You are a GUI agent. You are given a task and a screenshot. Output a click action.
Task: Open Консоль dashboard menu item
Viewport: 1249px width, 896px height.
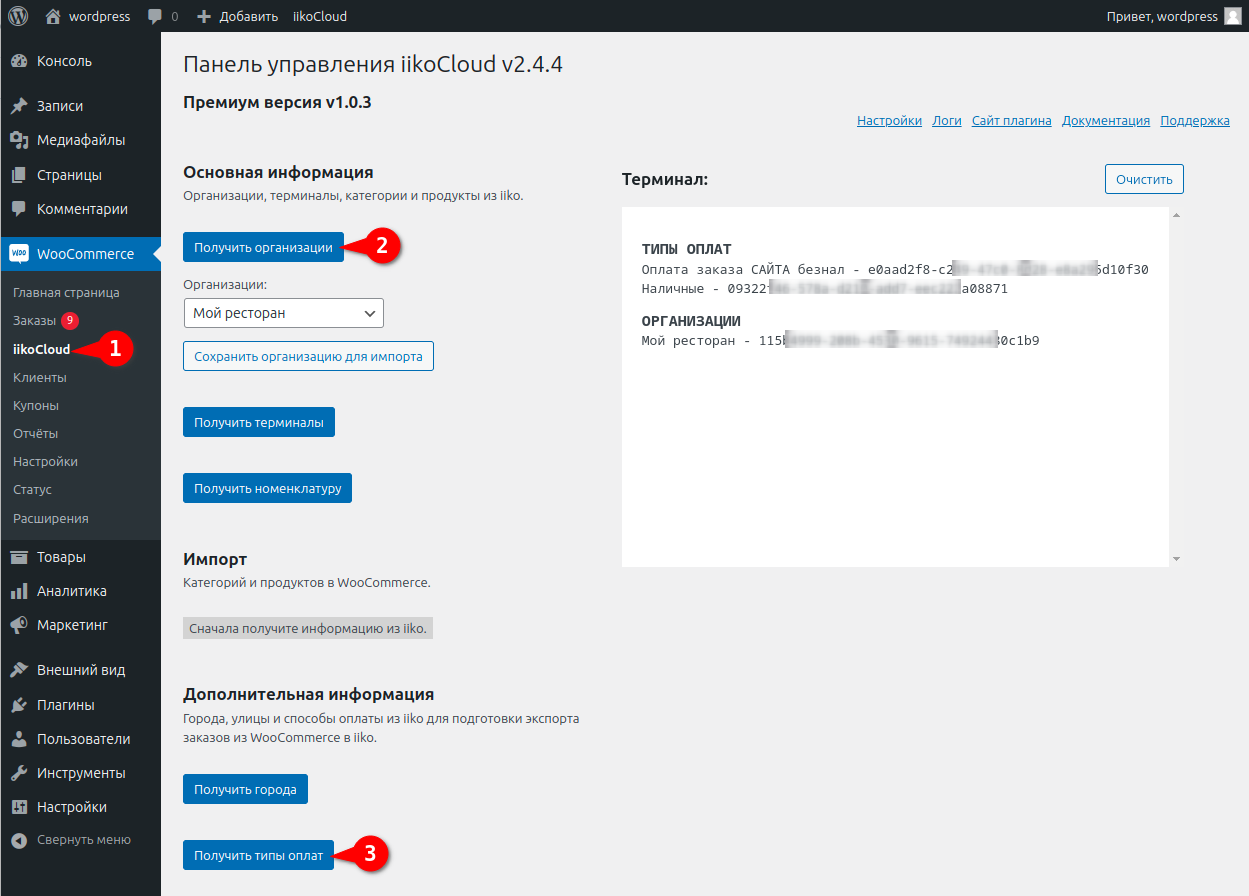(x=64, y=61)
